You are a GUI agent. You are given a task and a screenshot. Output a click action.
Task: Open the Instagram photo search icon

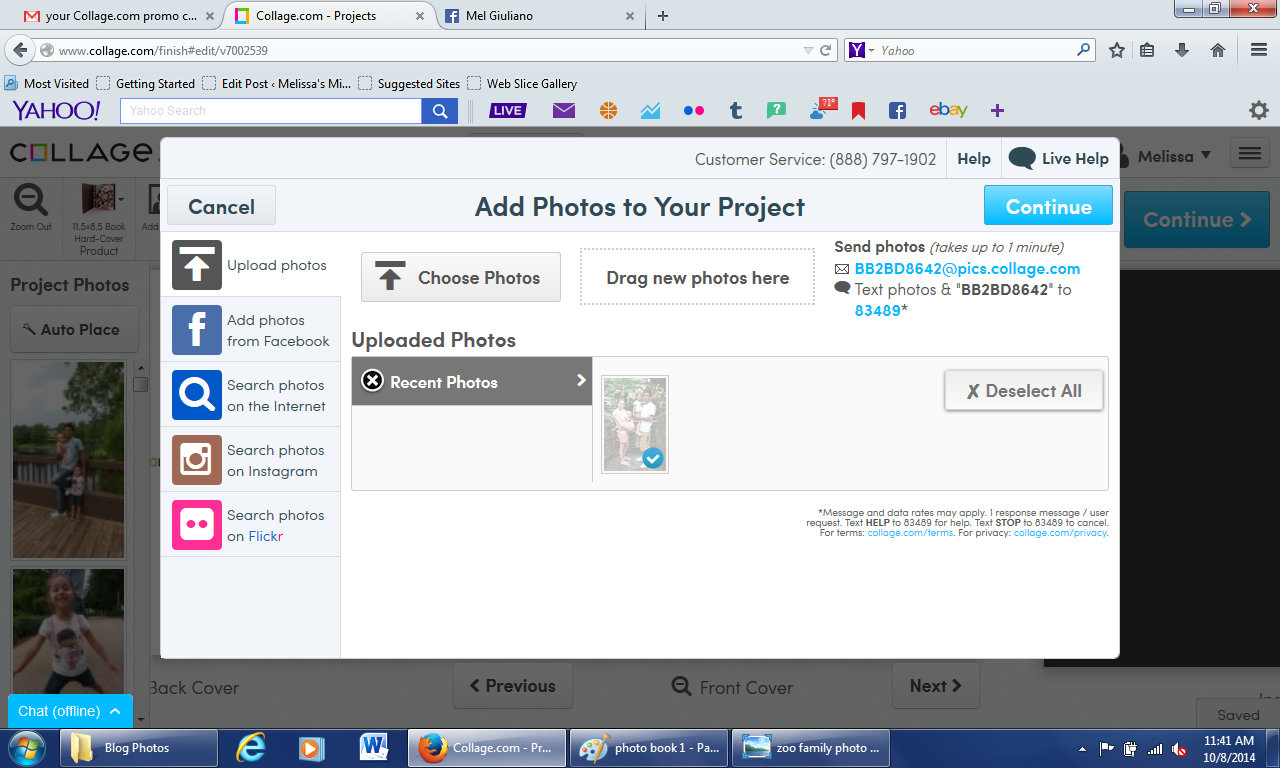click(x=196, y=460)
